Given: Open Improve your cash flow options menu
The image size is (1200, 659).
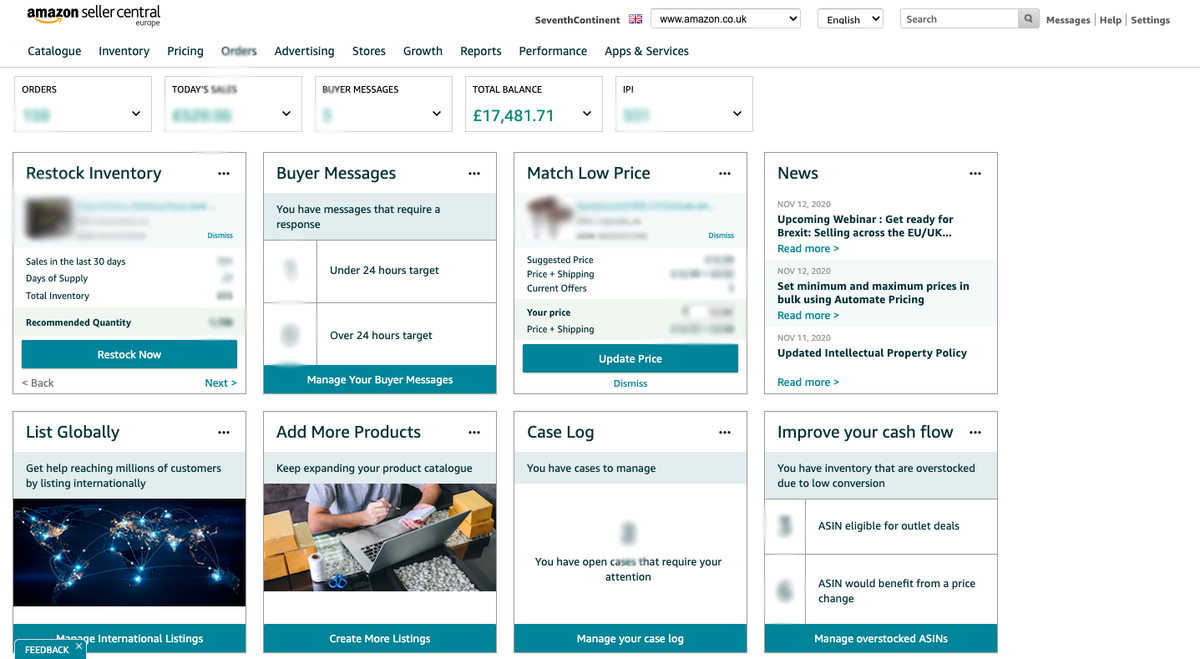Looking at the screenshot, I should point(975,432).
